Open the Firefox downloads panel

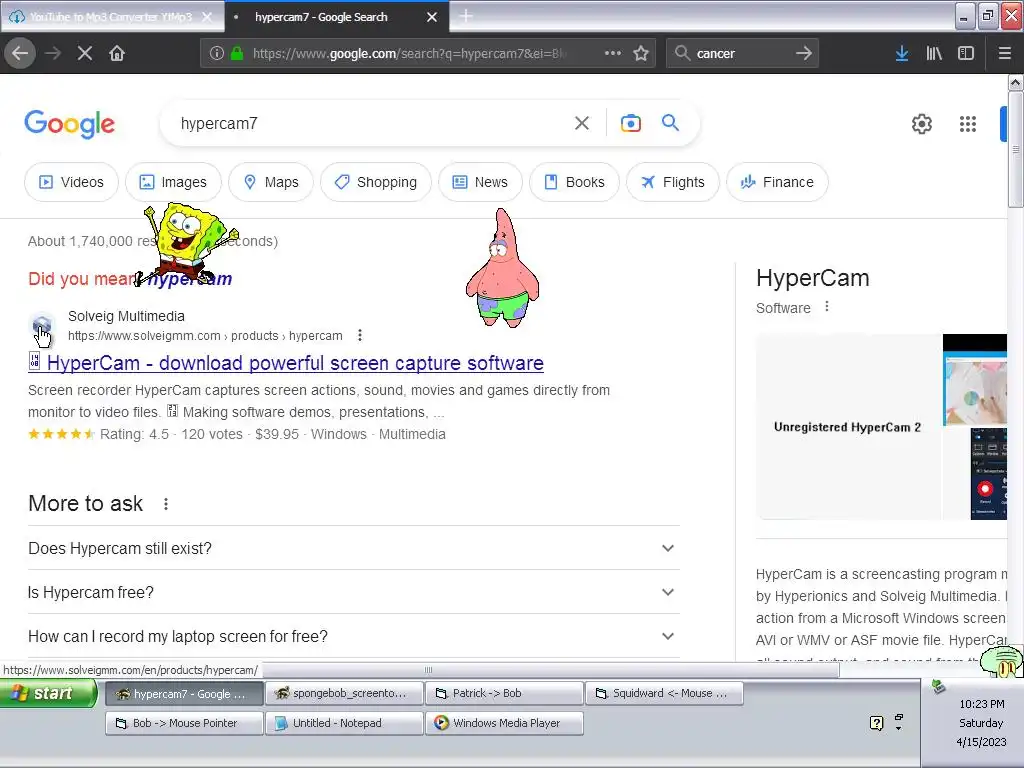coord(902,54)
